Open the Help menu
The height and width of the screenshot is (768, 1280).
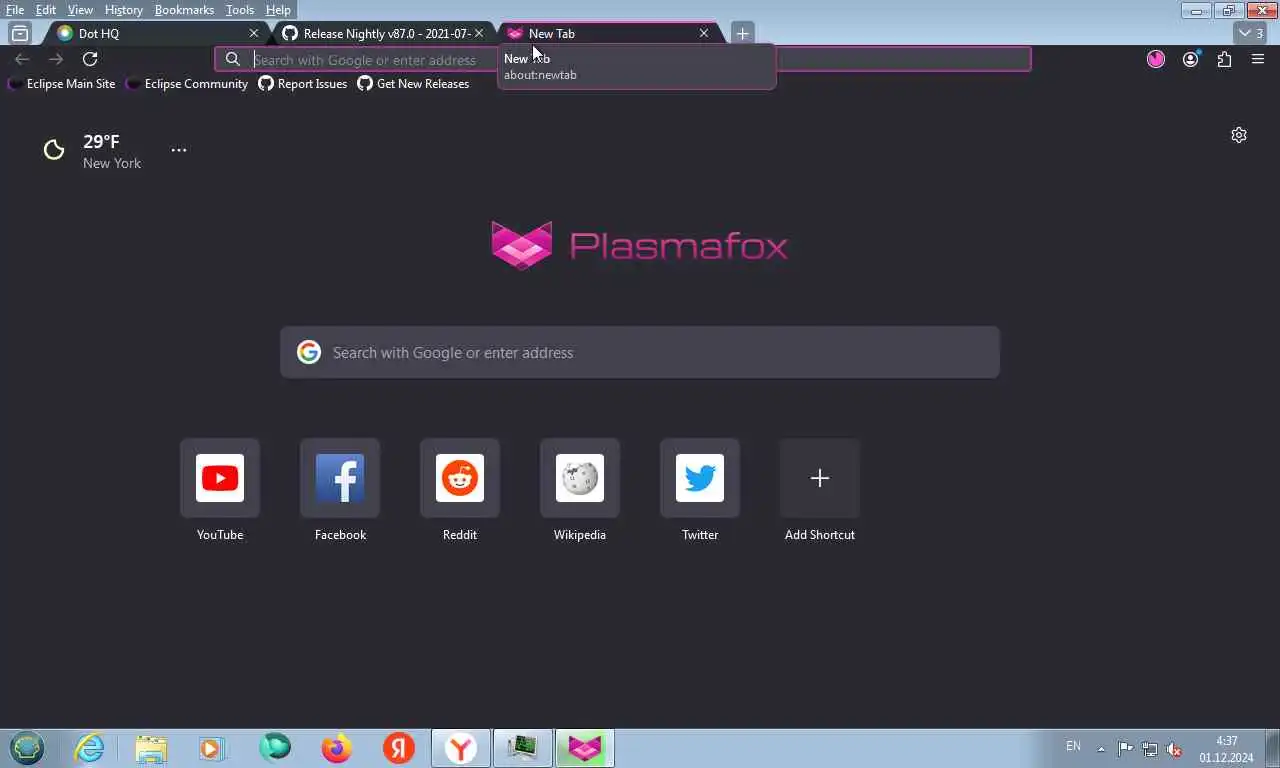click(x=278, y=10)
